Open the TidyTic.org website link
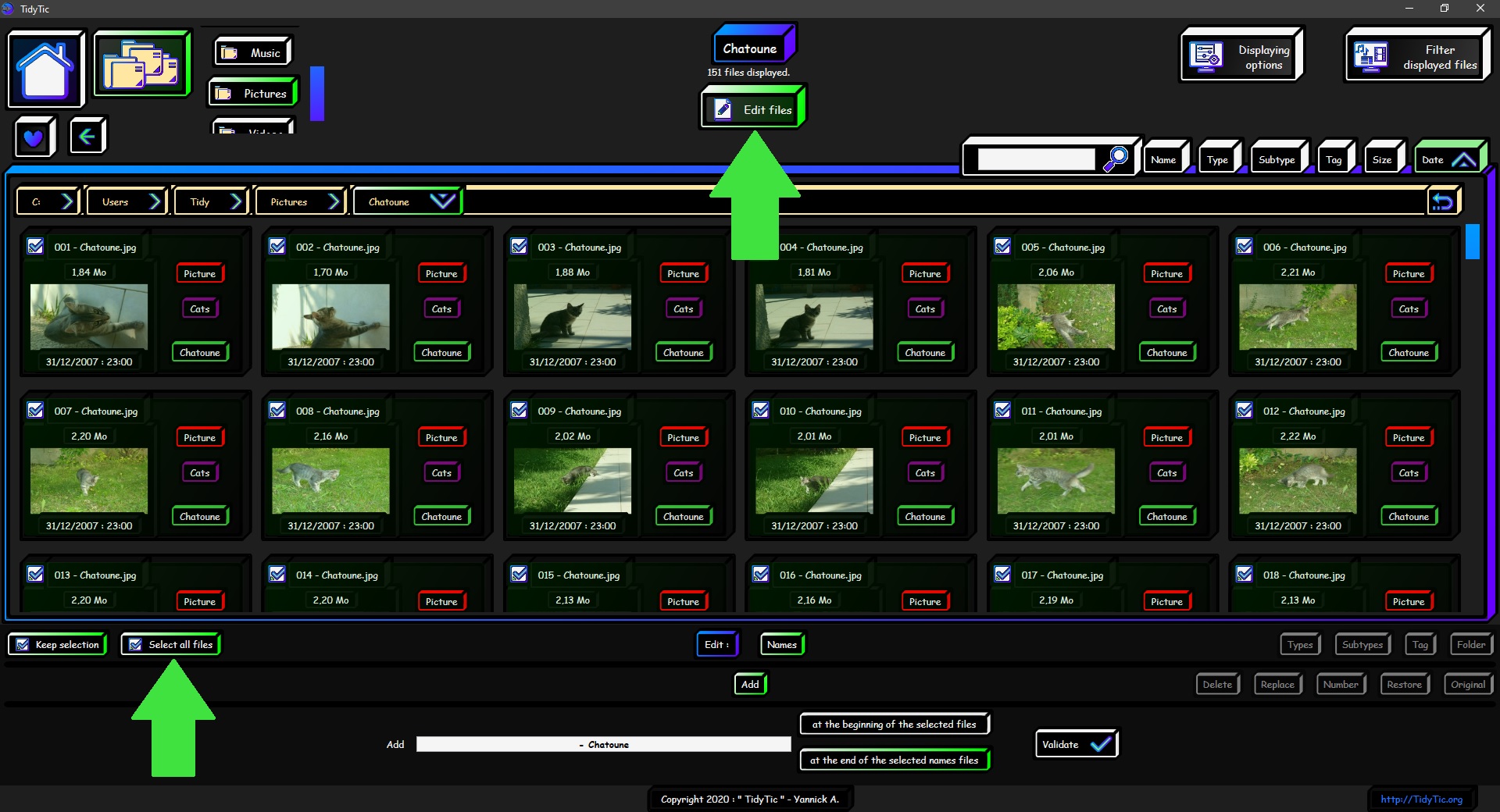 pos(1421,799)
